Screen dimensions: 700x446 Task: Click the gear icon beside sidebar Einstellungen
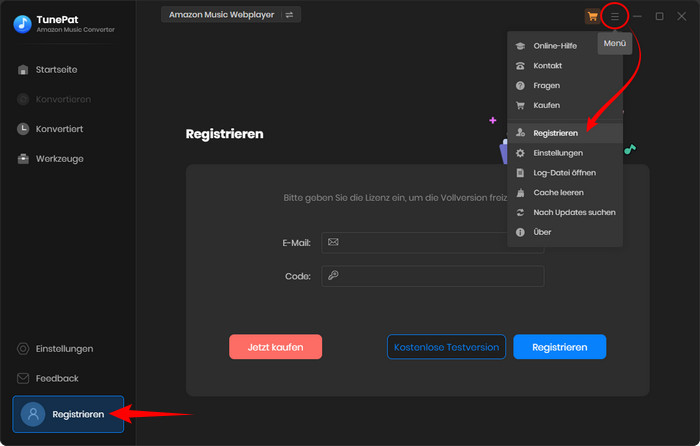click(x=23, y=349)
